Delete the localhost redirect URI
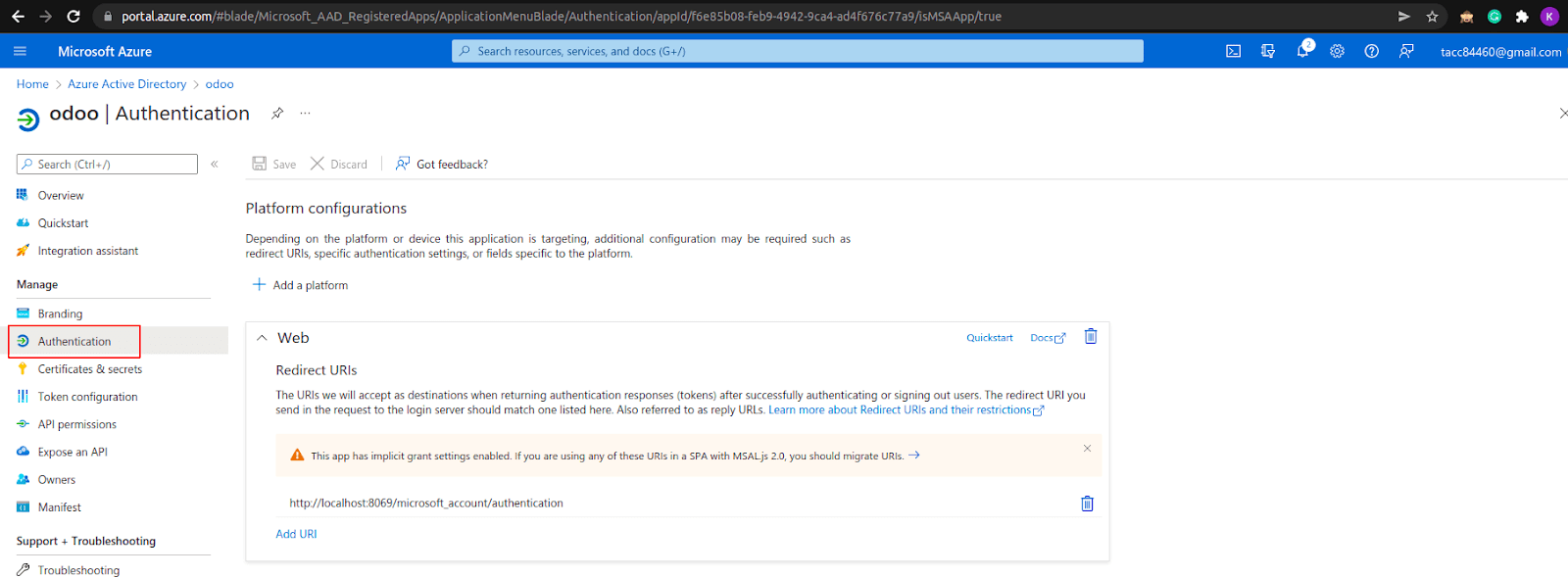This screenshot has width=1568, height=577. tap(1087, 504)
